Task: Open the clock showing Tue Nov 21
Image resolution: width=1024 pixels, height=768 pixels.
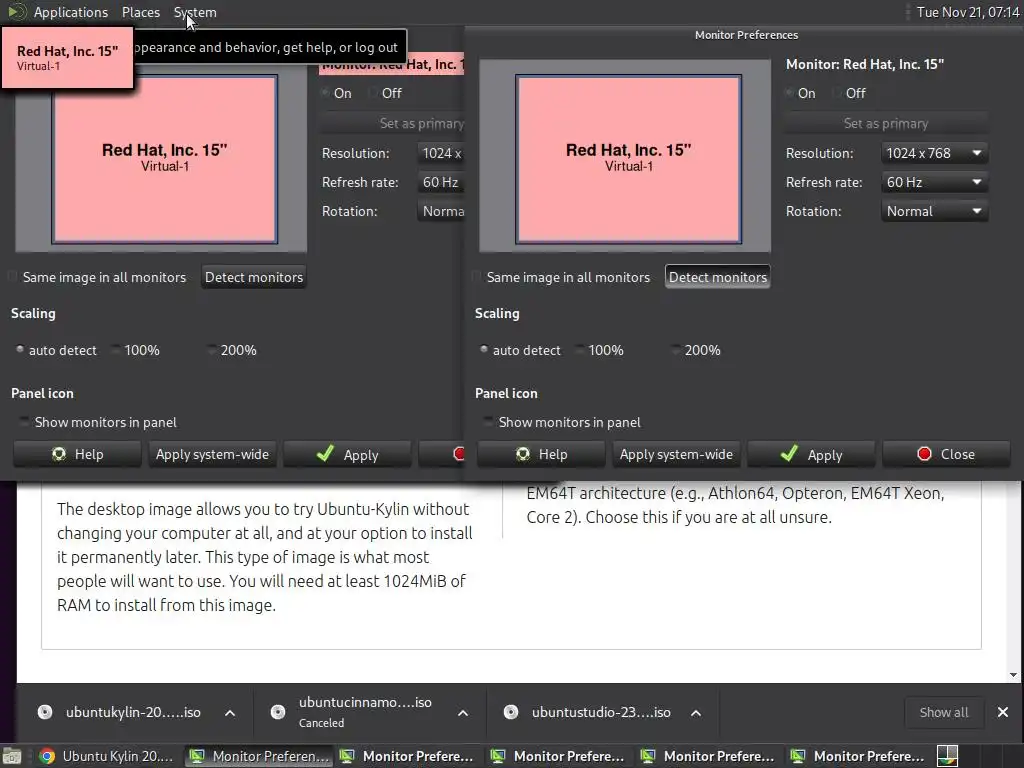Action: (968, 12)
